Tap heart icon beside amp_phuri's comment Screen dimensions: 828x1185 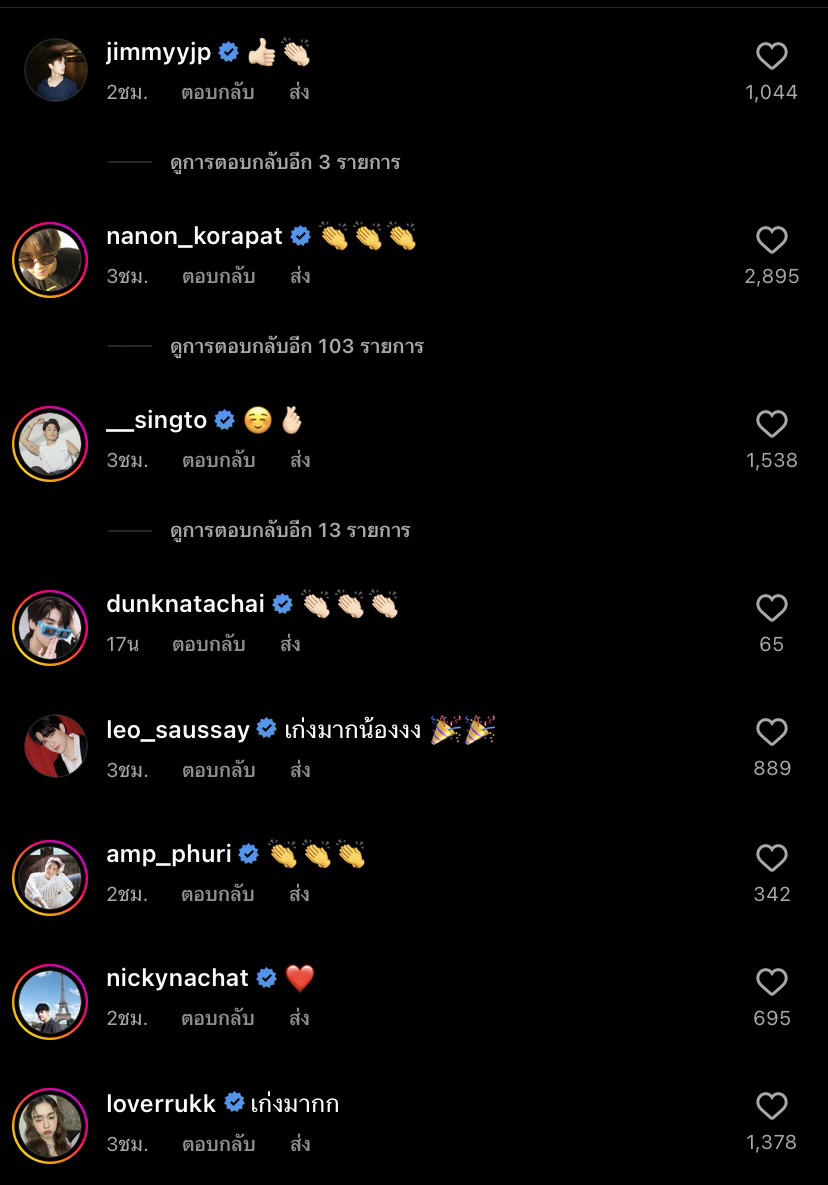point(771,858)
